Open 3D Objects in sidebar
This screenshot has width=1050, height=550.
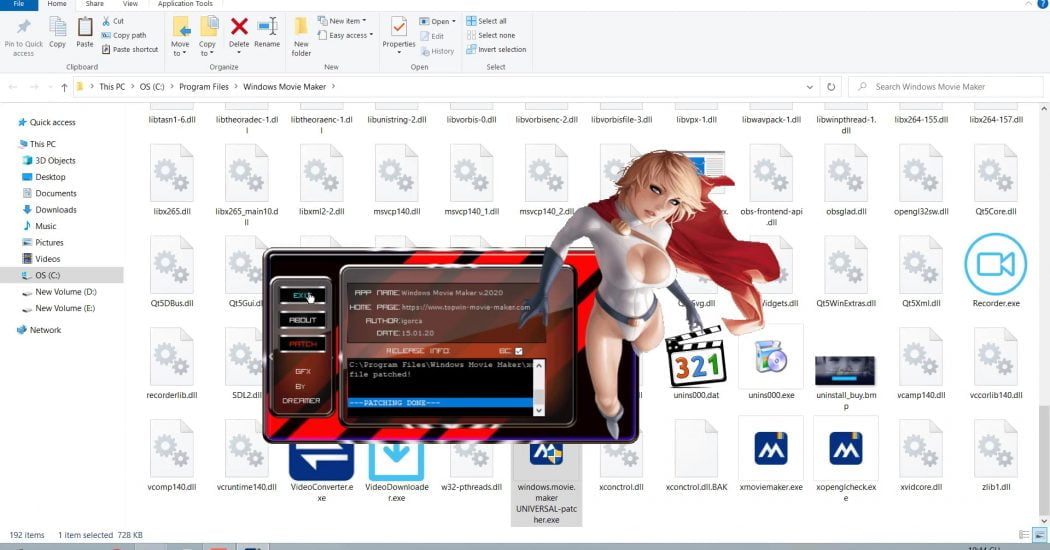coord(55,160)
